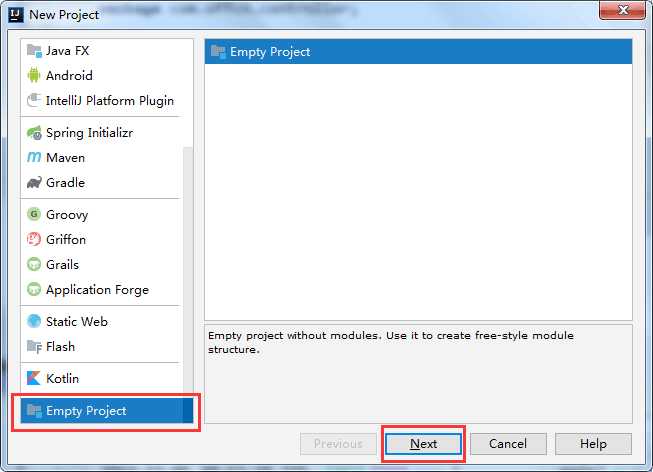This screenshot has width=653, height=472.
Task: Click the Flash folder icon
Action: 34,347
